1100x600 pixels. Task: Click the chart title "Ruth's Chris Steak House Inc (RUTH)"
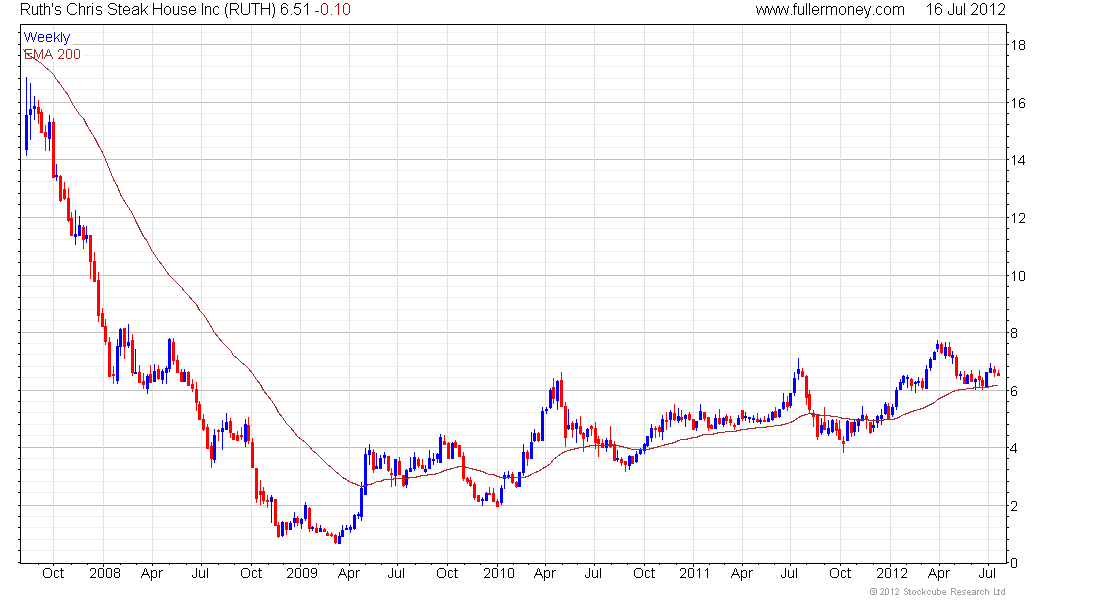pyautogui.click(x=147, y=10)
